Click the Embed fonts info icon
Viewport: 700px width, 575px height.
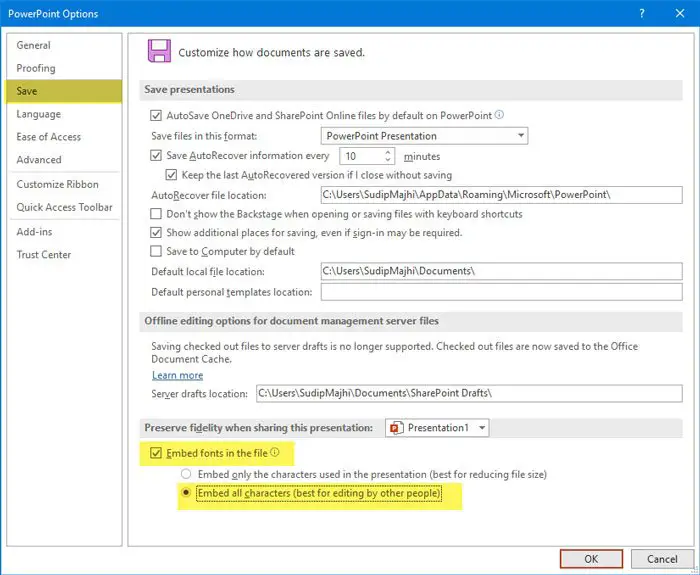click(275, 452)
